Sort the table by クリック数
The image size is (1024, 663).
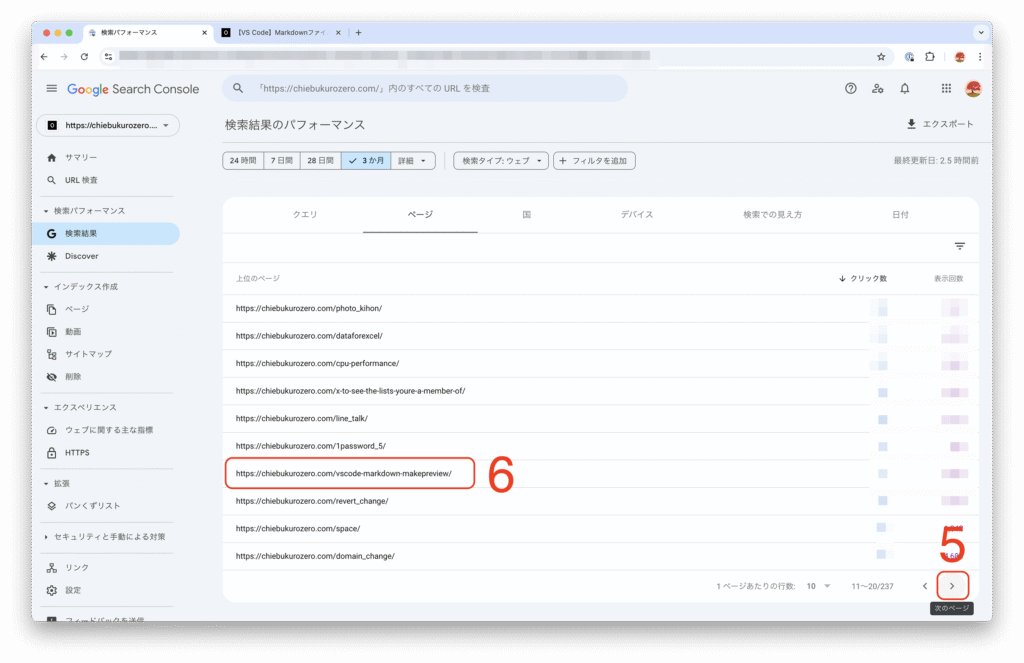tap(863, 279)
